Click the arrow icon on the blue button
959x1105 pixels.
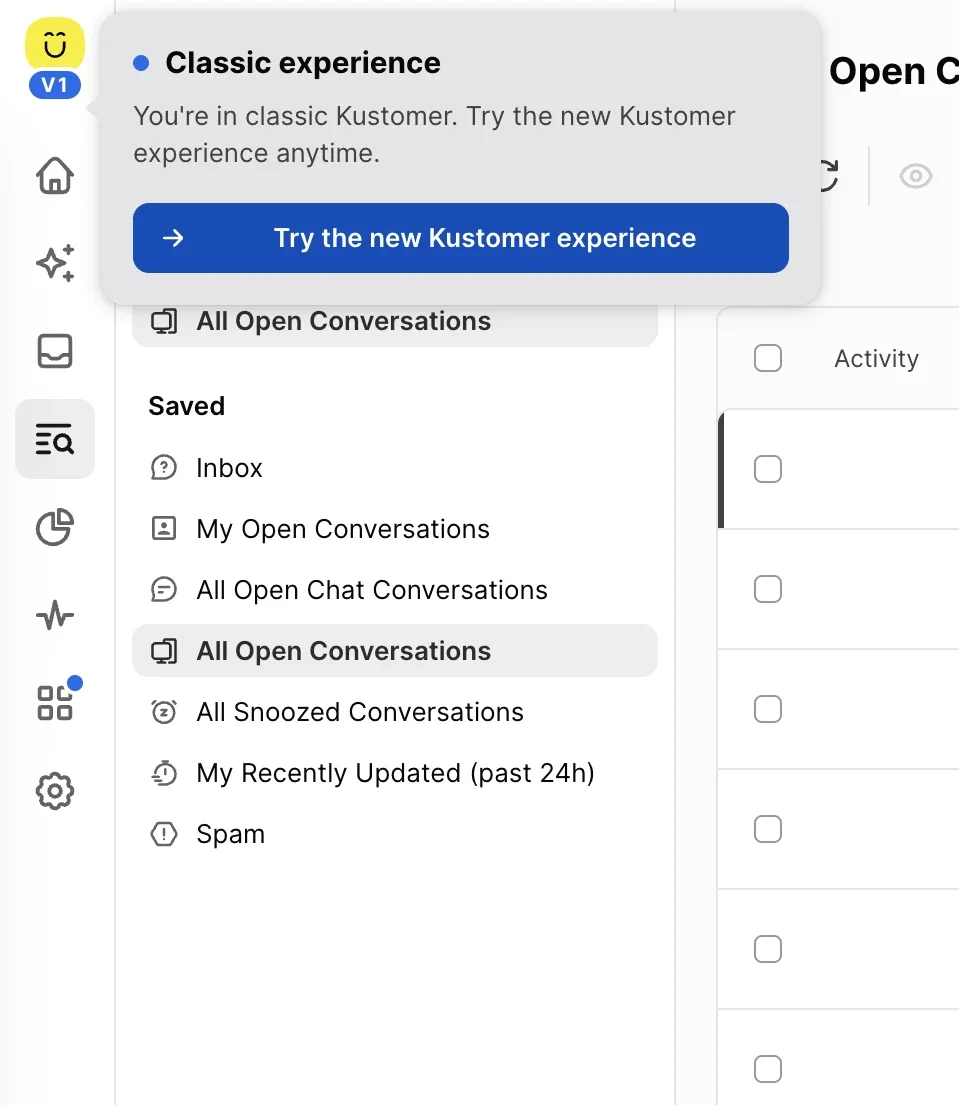[173, 238]
